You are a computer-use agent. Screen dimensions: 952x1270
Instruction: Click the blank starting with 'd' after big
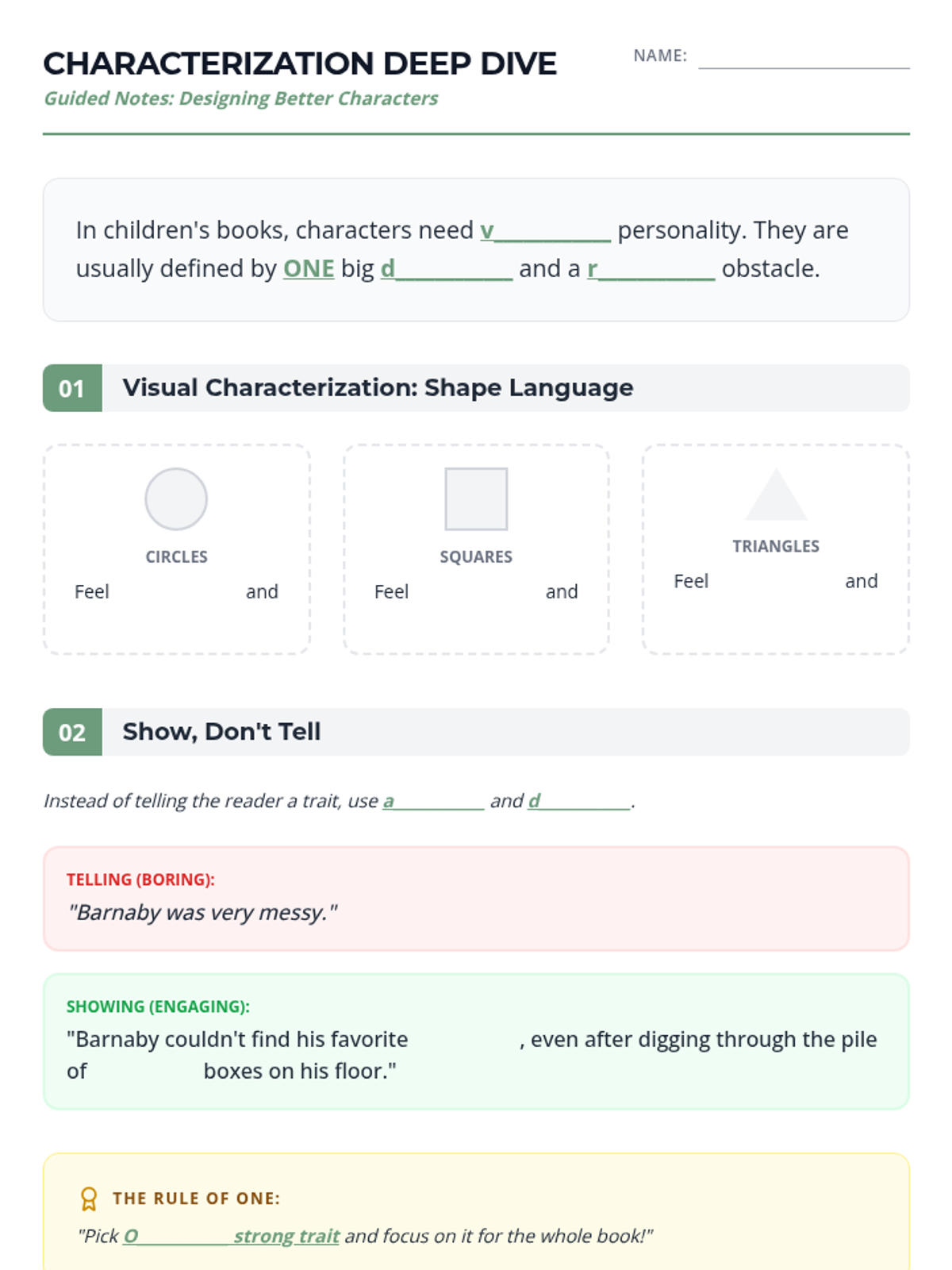(x=447, y=269)
